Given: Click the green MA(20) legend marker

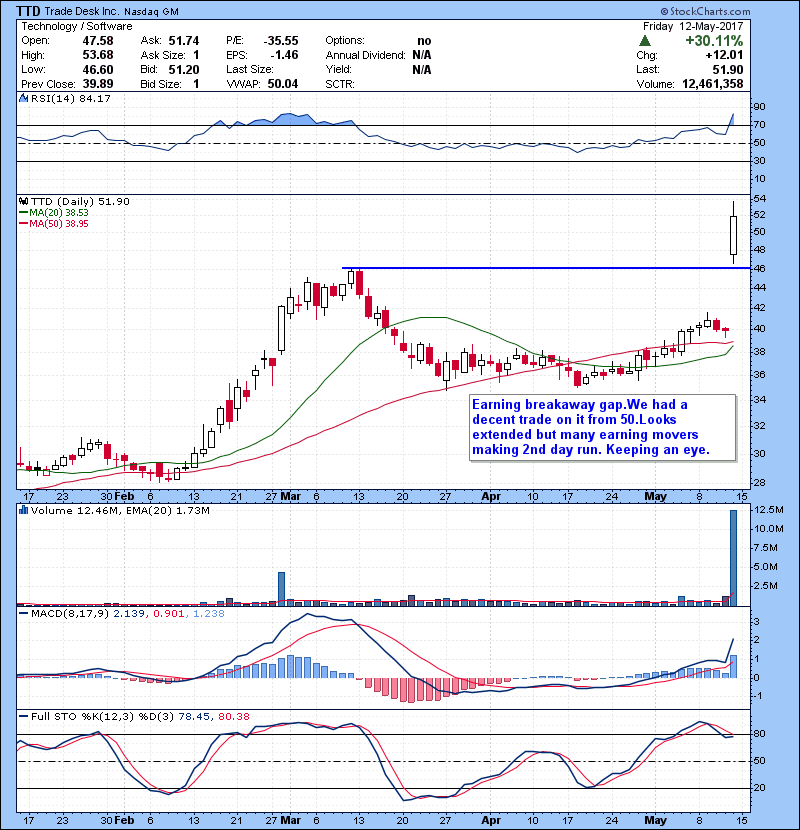Looking at the screenshot, I should [22, 213].
